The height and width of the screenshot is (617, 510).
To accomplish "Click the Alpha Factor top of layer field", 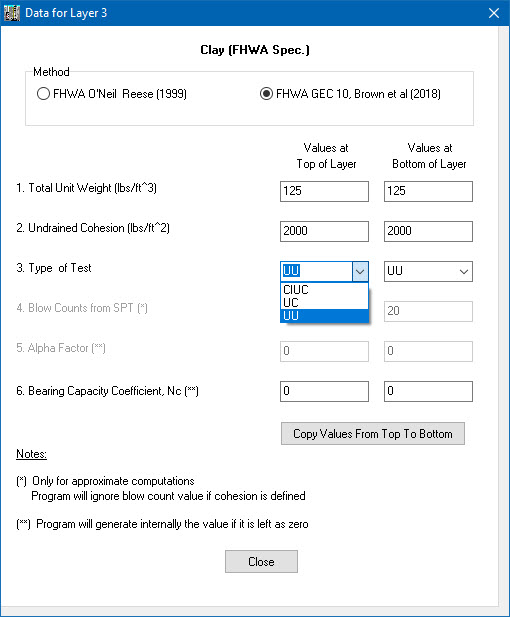I will pos(324,351).
